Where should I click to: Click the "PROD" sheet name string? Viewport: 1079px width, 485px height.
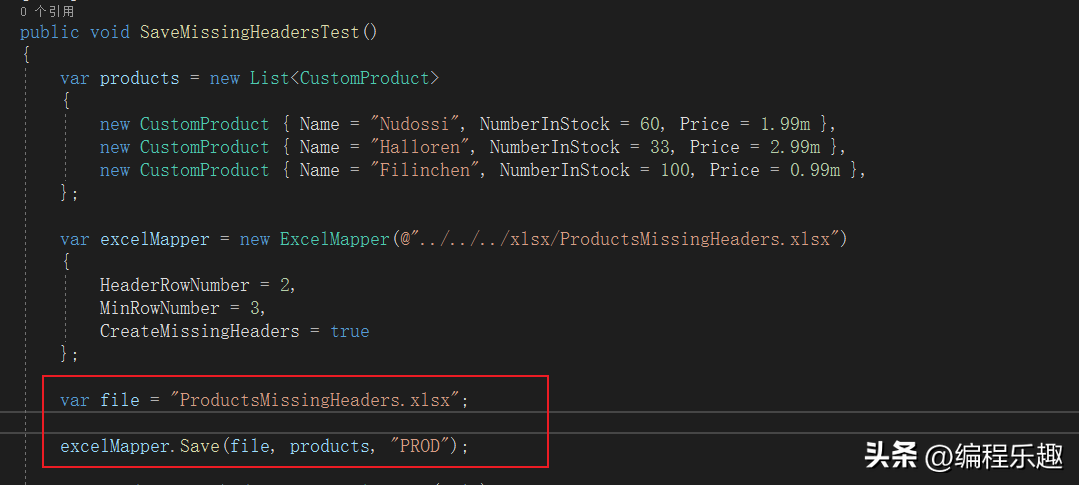(419, 446)
